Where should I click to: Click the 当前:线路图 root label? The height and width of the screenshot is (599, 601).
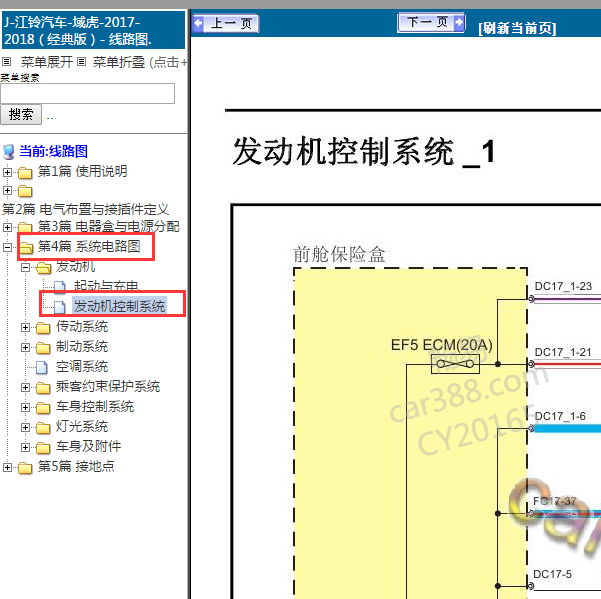click(x=54, y=151)
